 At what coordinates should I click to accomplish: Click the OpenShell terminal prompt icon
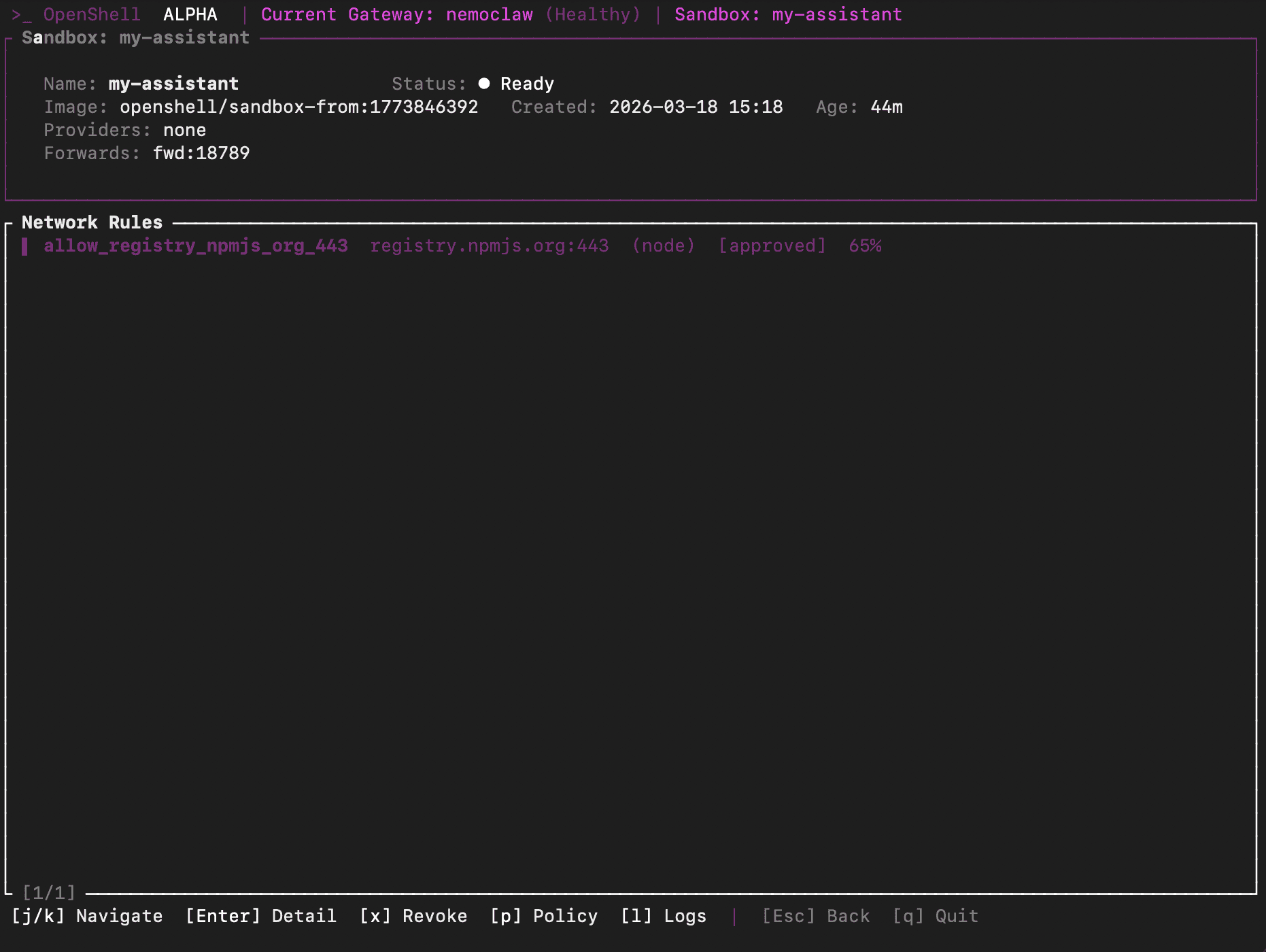[x=22, y=14]
